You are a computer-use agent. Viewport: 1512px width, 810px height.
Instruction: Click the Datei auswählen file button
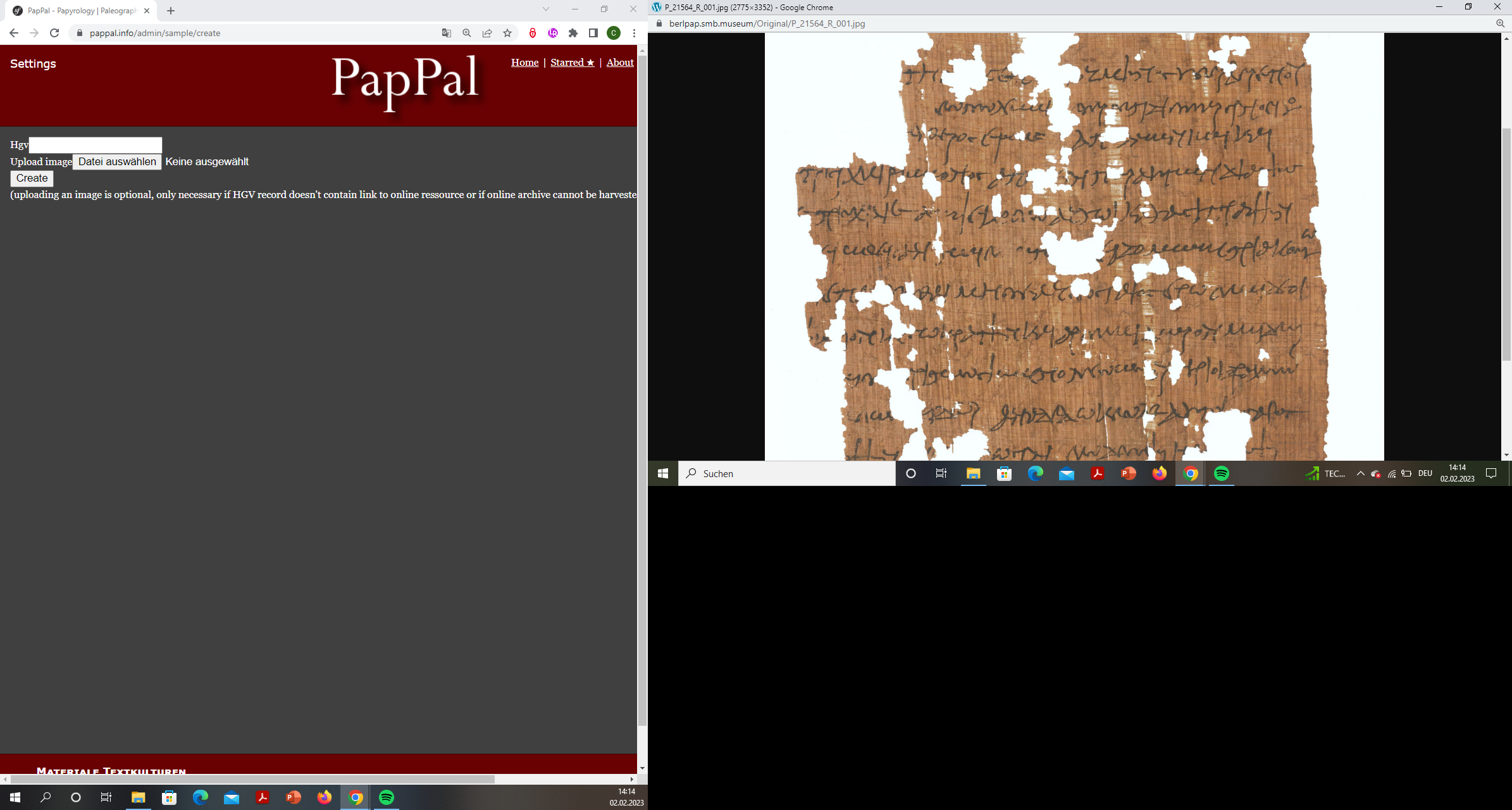coord(117,162)
